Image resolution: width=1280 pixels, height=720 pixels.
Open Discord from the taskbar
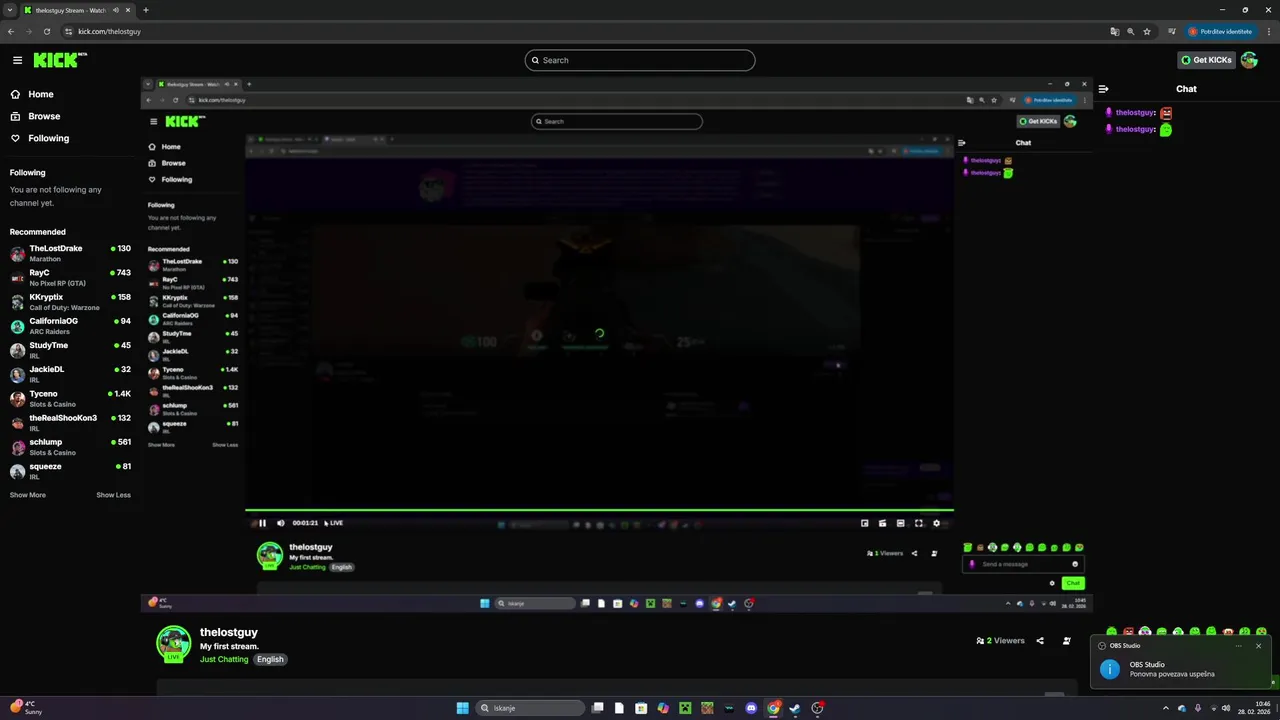(x=751, y=708)
